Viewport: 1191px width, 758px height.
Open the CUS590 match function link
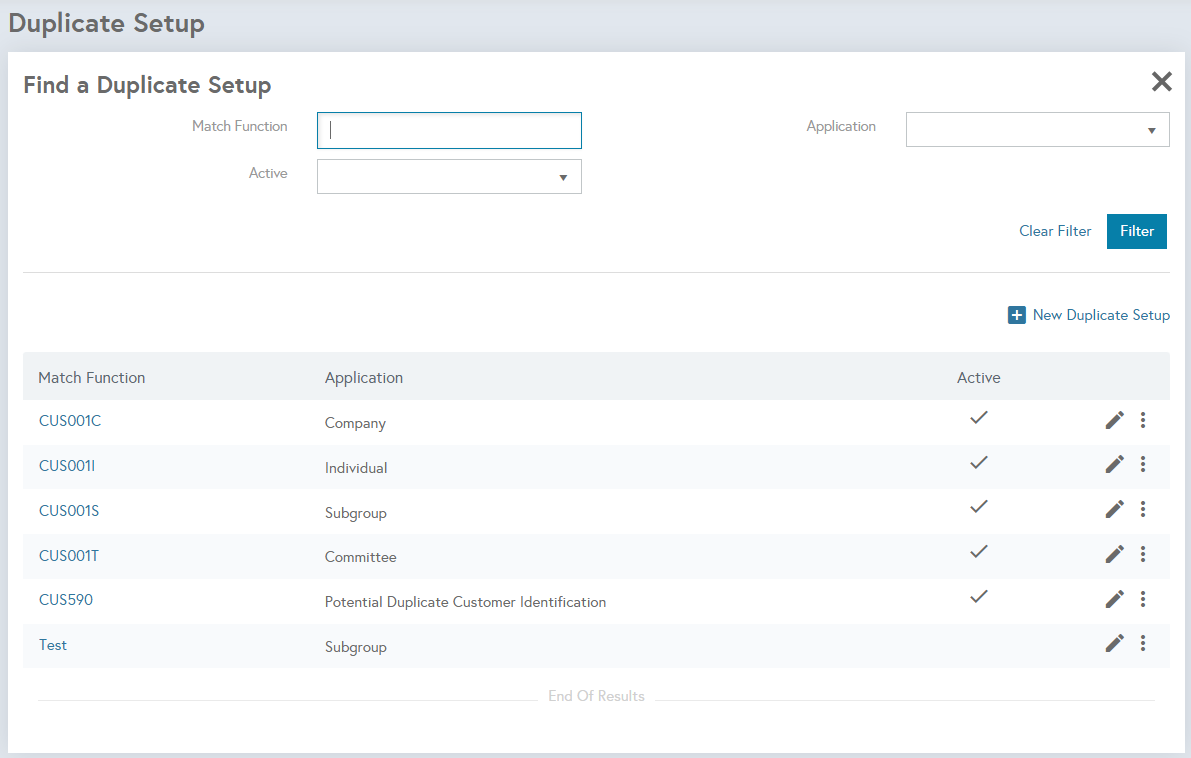pyautogui.click(x=66, y=600)
